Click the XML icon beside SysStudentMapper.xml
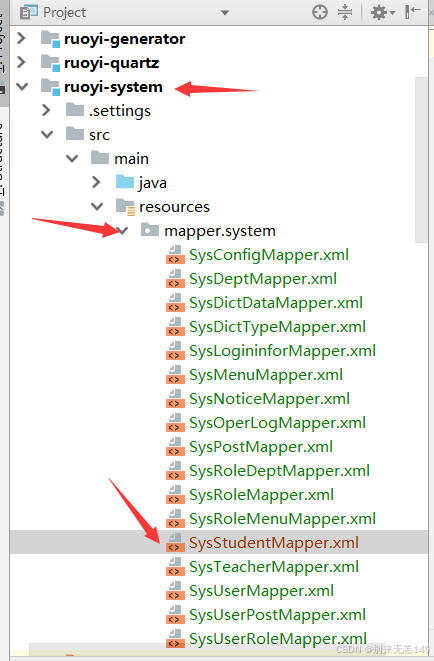This screenshot has height=661, width=434. point(175,543)
